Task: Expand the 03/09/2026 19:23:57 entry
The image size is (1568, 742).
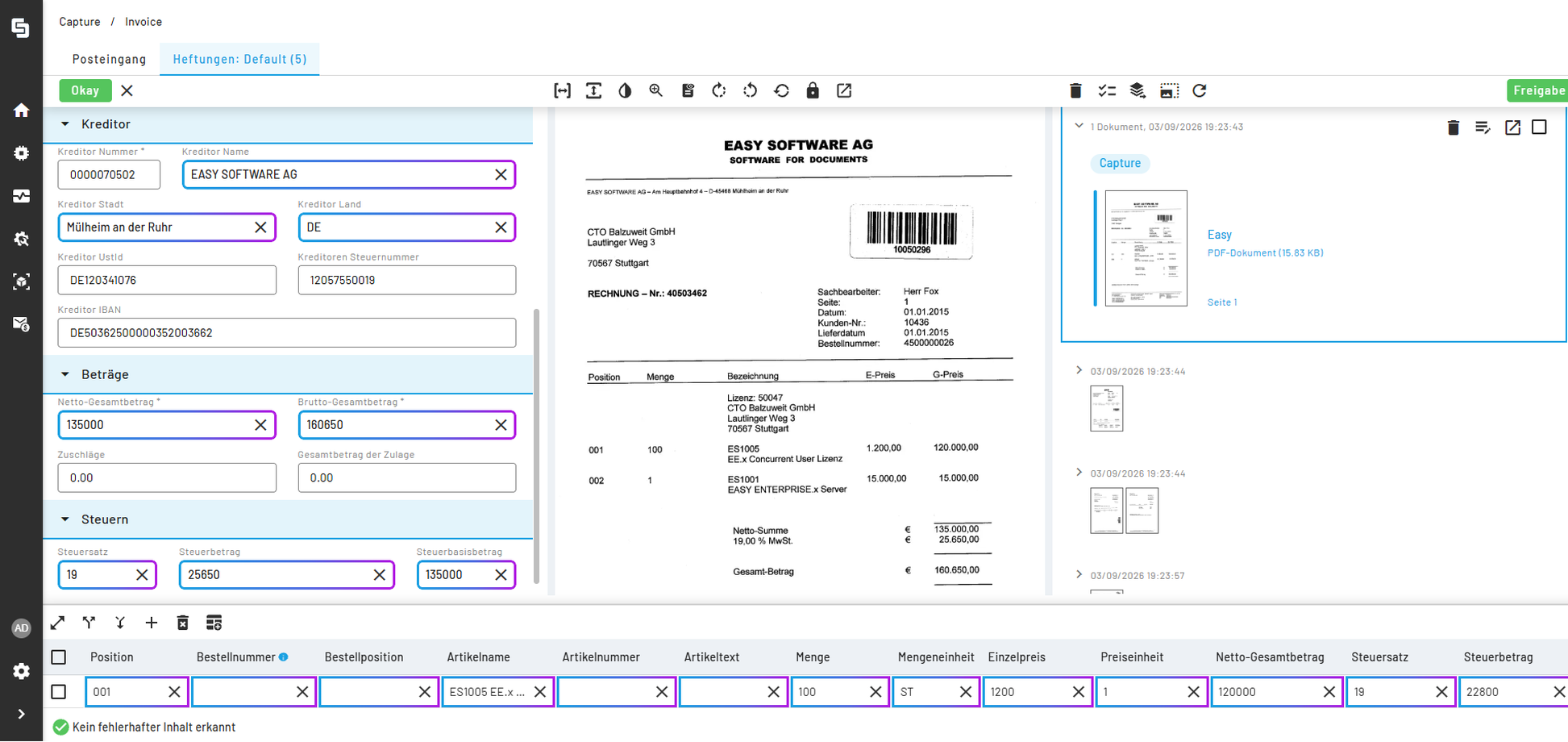Action: click(x=1079, y=574)
